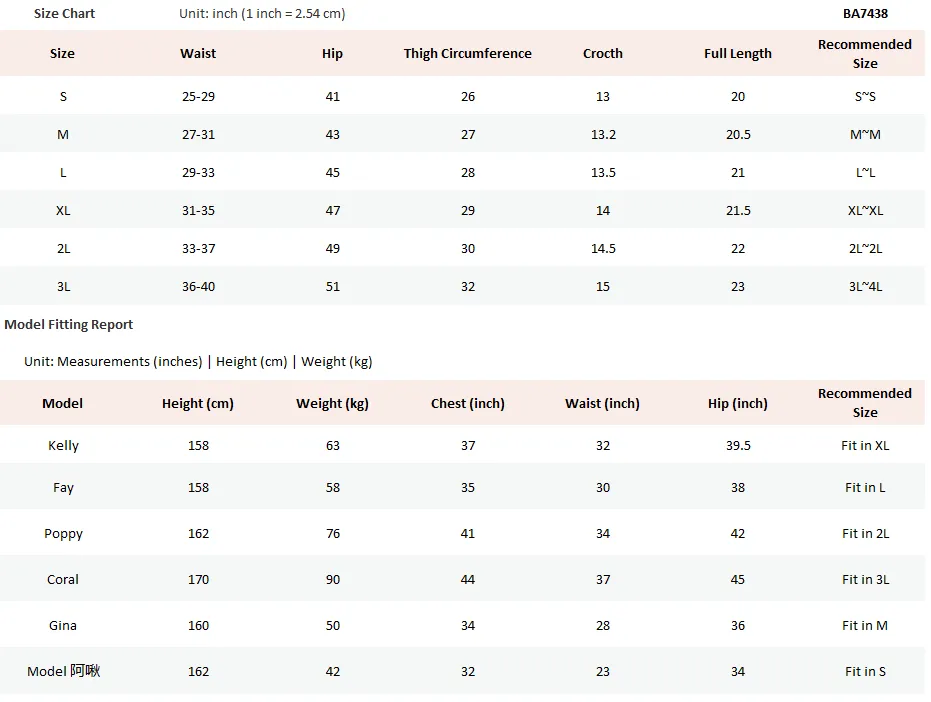Click the Thigh Circumference column header
The width and height of the screenshot is (931, 702).
467,53
